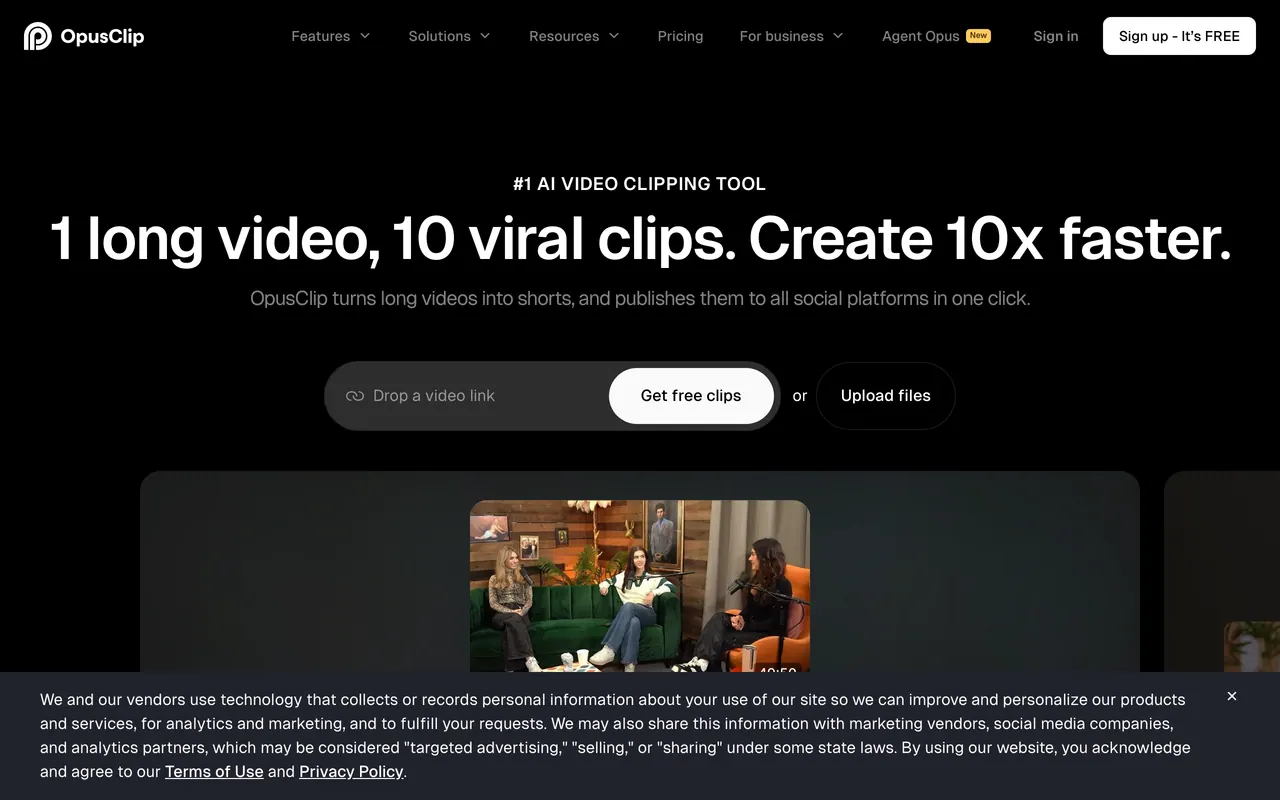Open the Terms of Use link
Screen dimensions: 1280x800
point(214,772)
